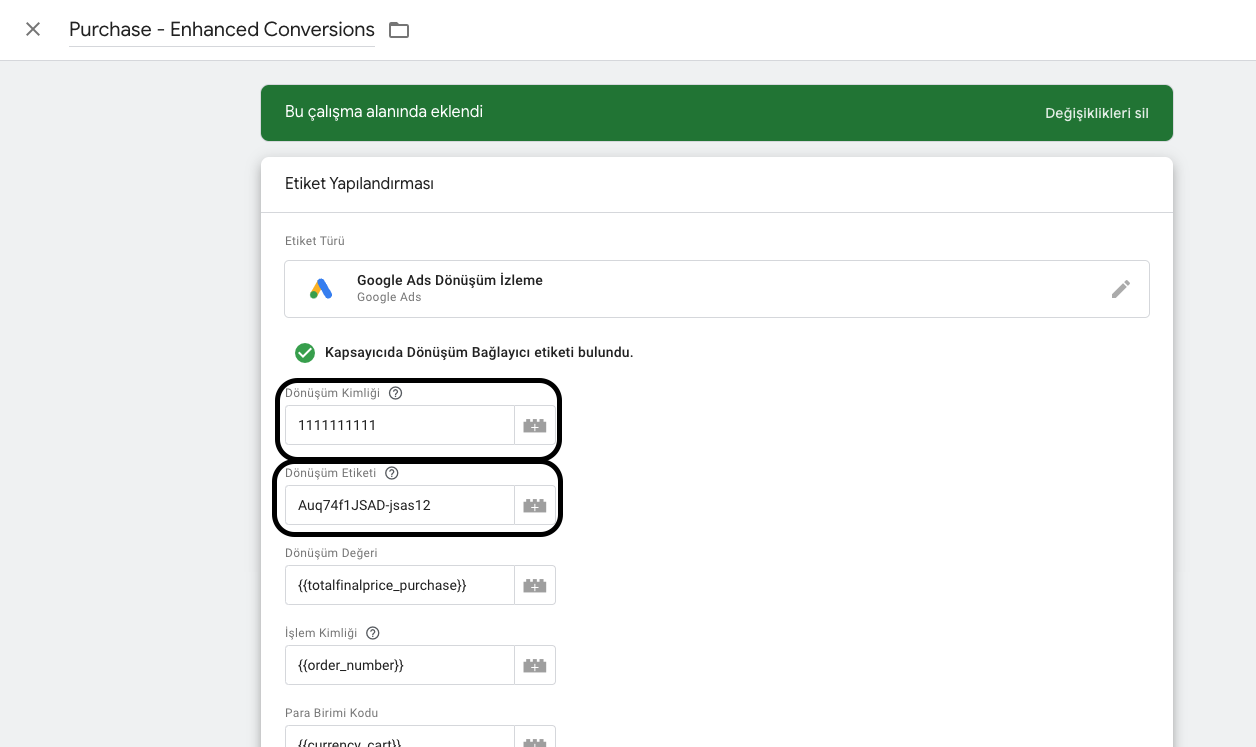This screenshot has height=747, width=1256.
Task: Click Dönüşüm Değeri label
Action: [x=331, y=553]
